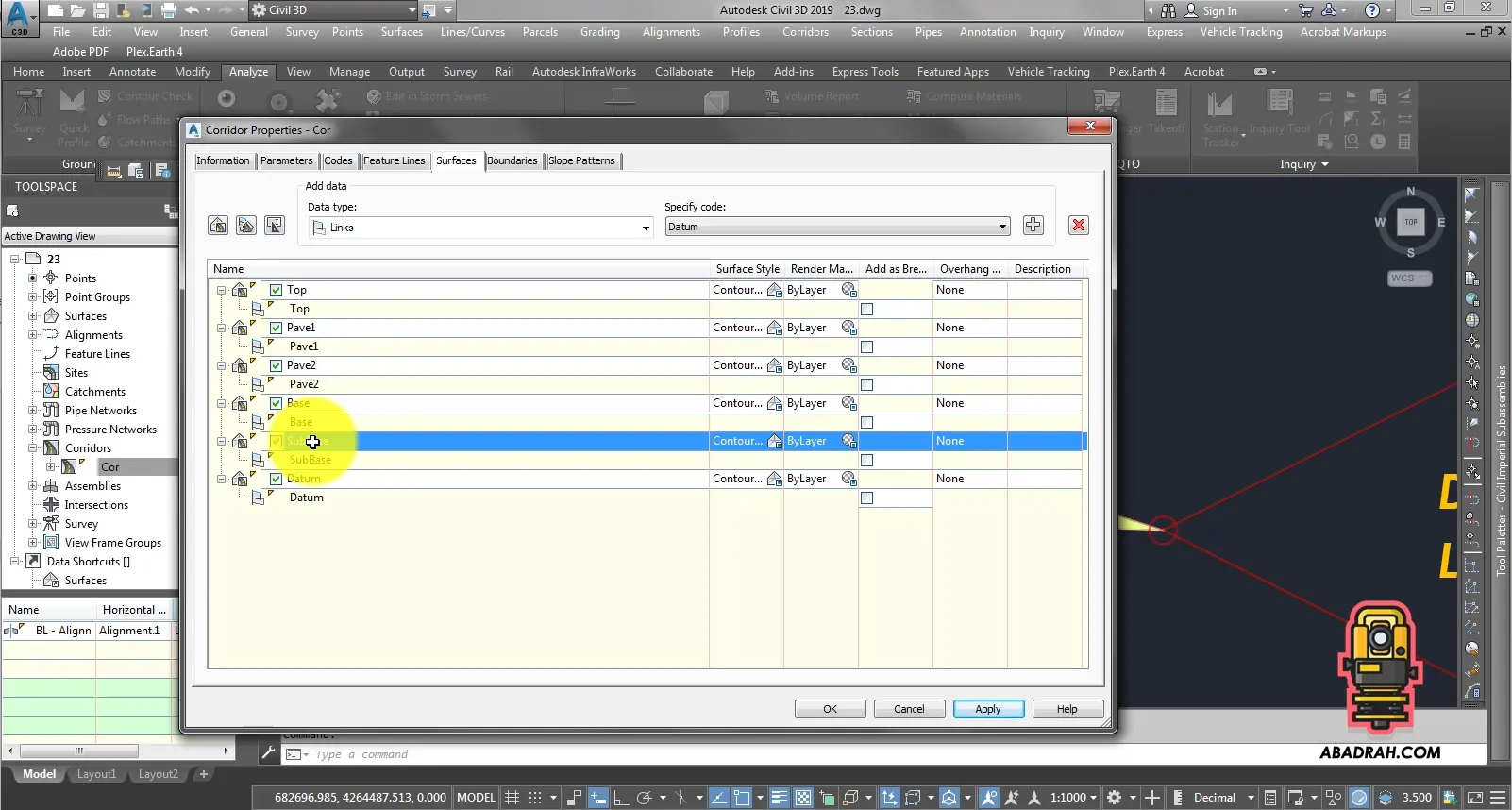Image resolution: width=1512 pixels, height=810 pixels.
Task: Switch to the Boundaries tab
Action: pos(512,160)
